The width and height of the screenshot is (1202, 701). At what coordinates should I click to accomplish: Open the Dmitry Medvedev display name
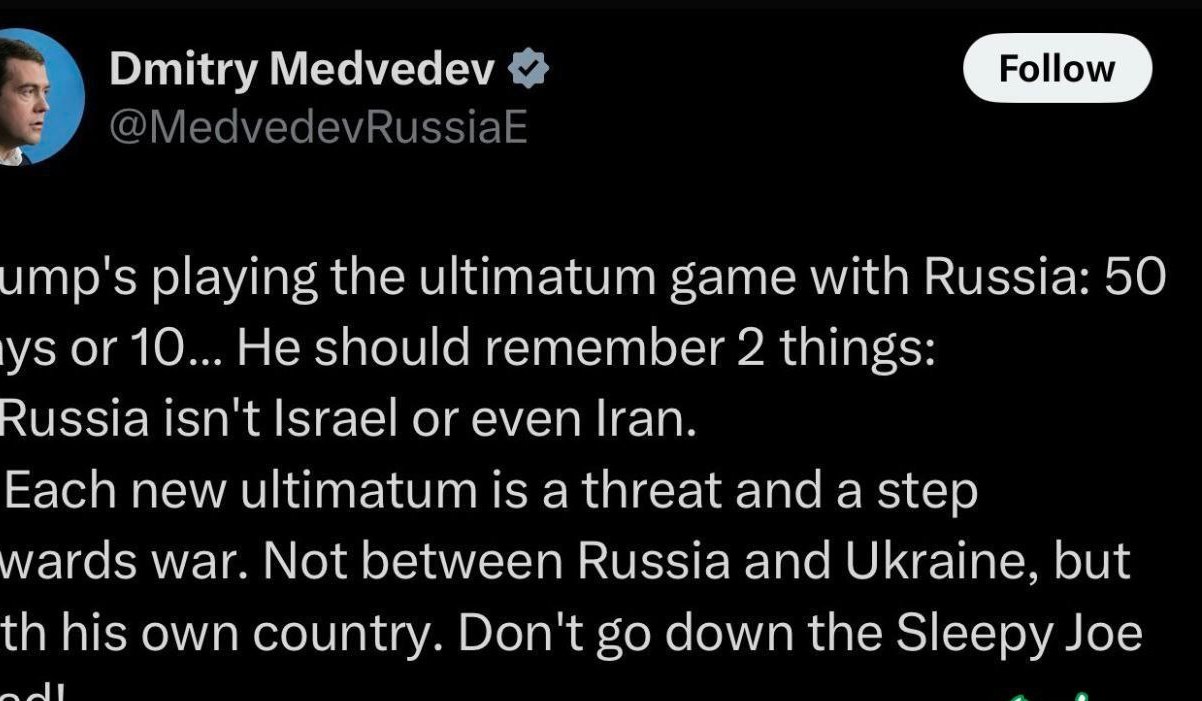coord(302,69)
